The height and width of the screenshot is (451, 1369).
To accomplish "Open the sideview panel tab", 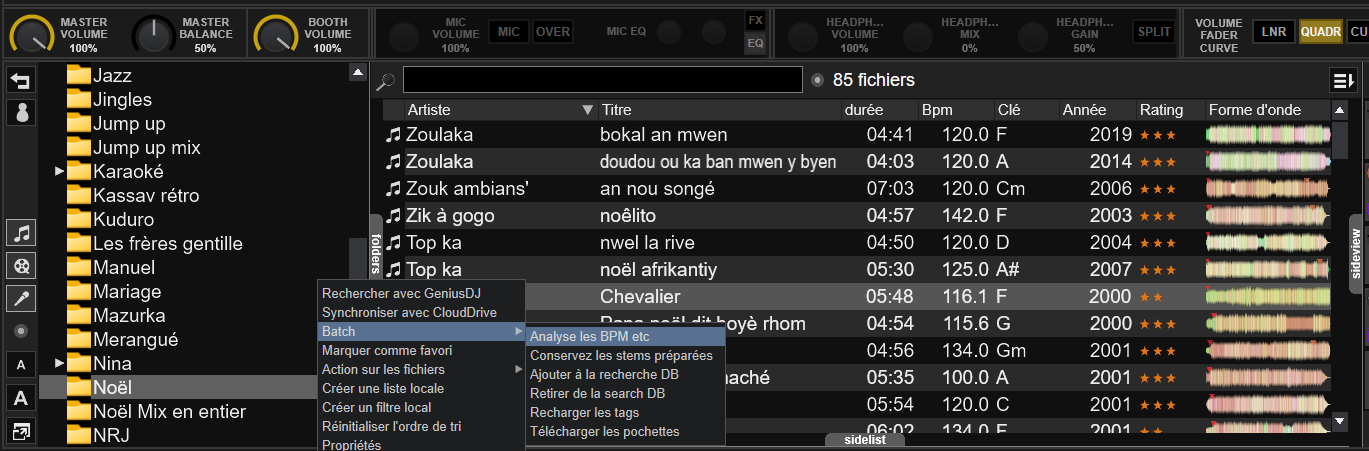I will tap(1356, 254).
